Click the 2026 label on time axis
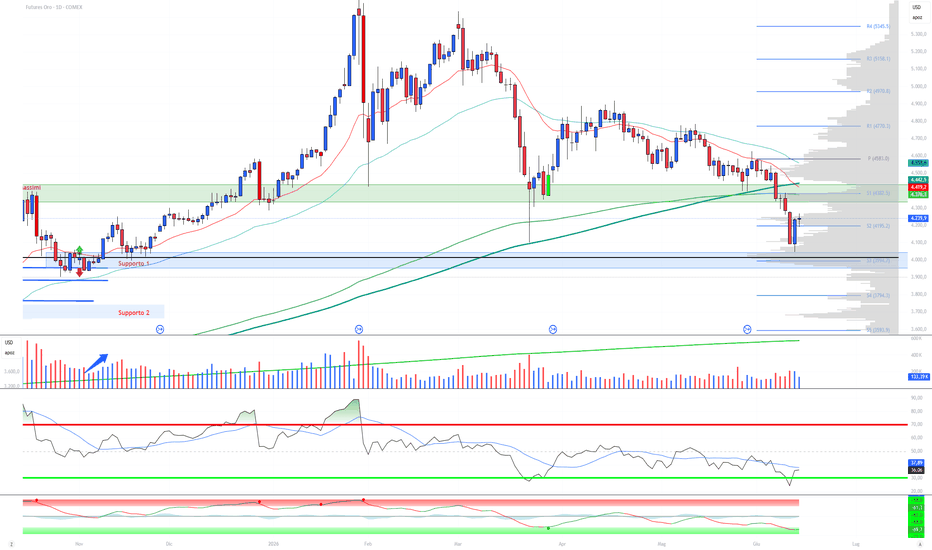Screen dimensions: 932x550 point(273,544)
